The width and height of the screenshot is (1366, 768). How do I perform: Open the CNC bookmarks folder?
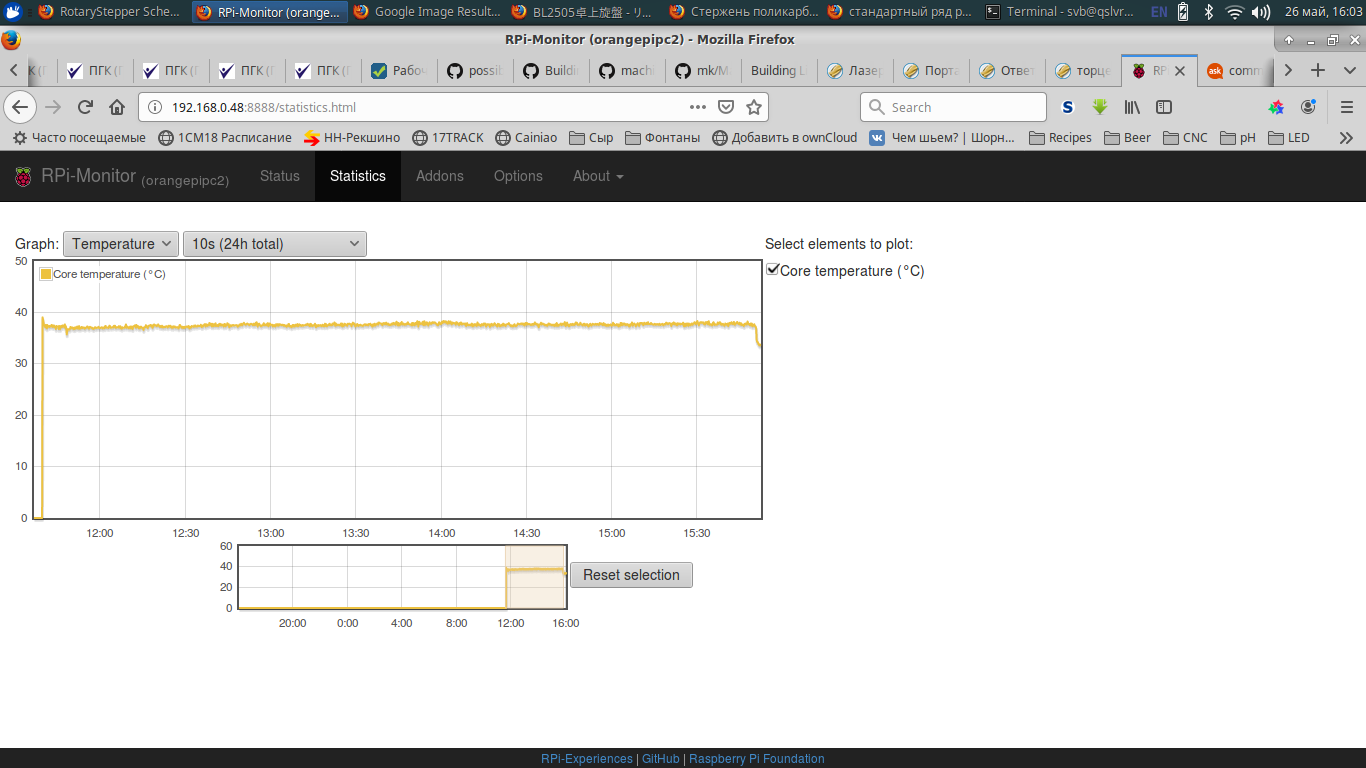click(1185, 138)
